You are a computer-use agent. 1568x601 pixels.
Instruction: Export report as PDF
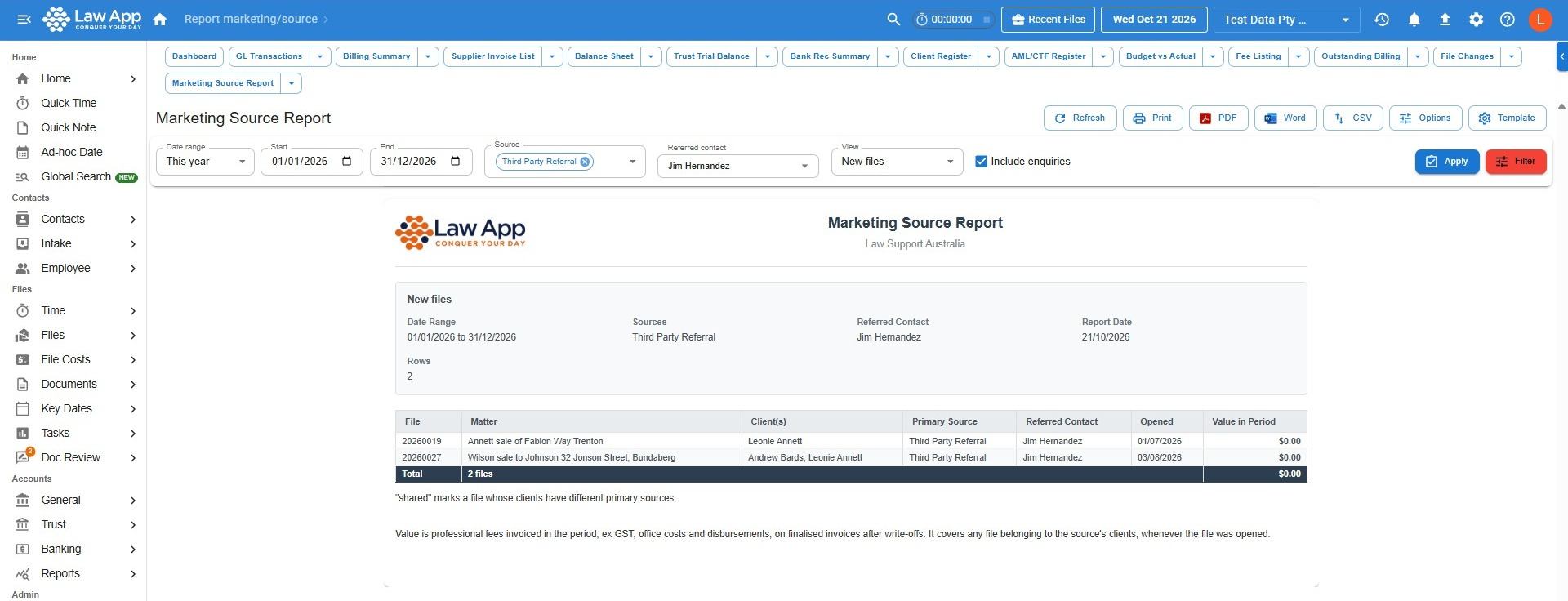1218,118
